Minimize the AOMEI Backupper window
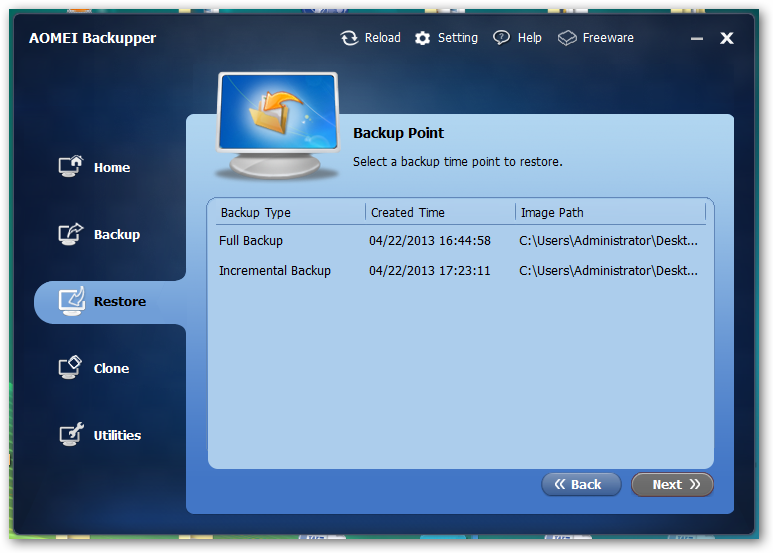Screen dimensions: 773x553 [697, 38]
